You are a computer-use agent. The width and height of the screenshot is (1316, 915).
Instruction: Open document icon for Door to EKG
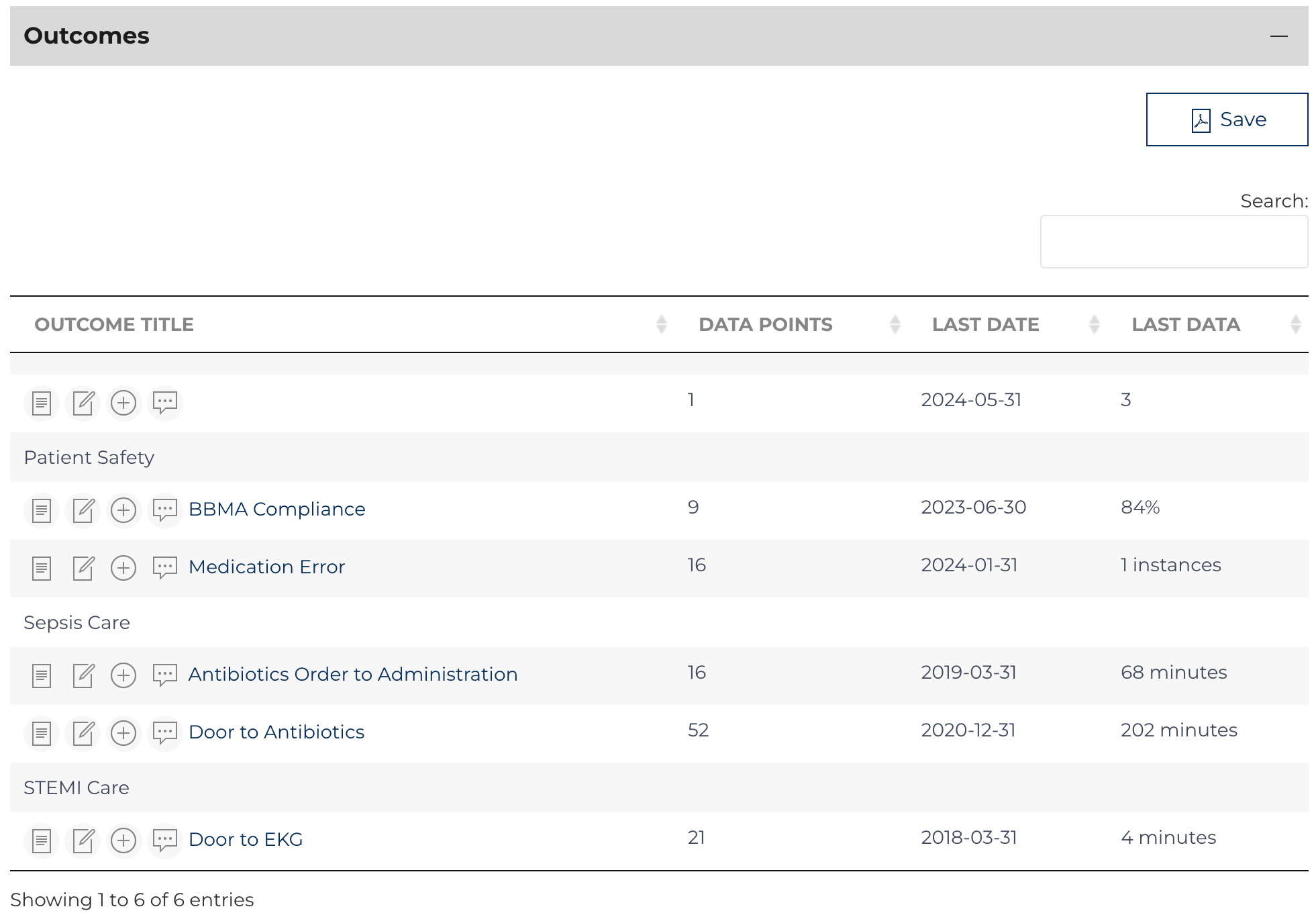click(x=42, y=840)
